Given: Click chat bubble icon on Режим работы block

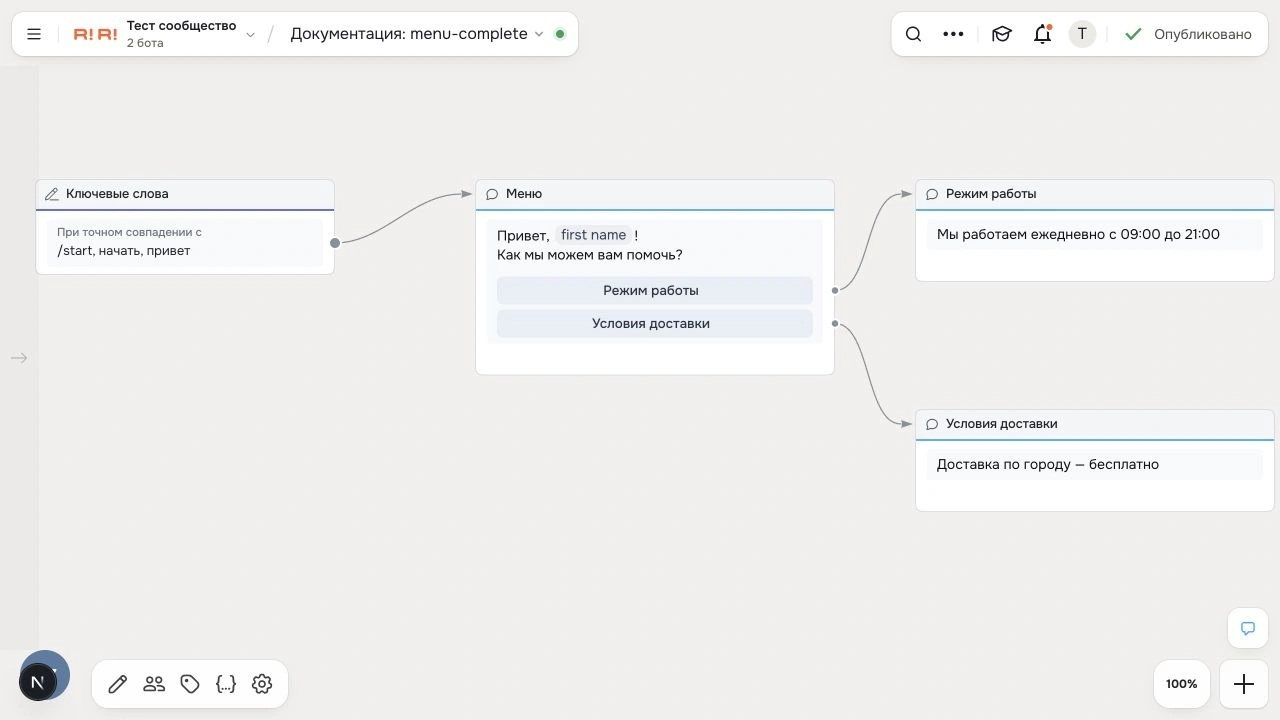Looking at the screenshot, I should pos(932,194).
